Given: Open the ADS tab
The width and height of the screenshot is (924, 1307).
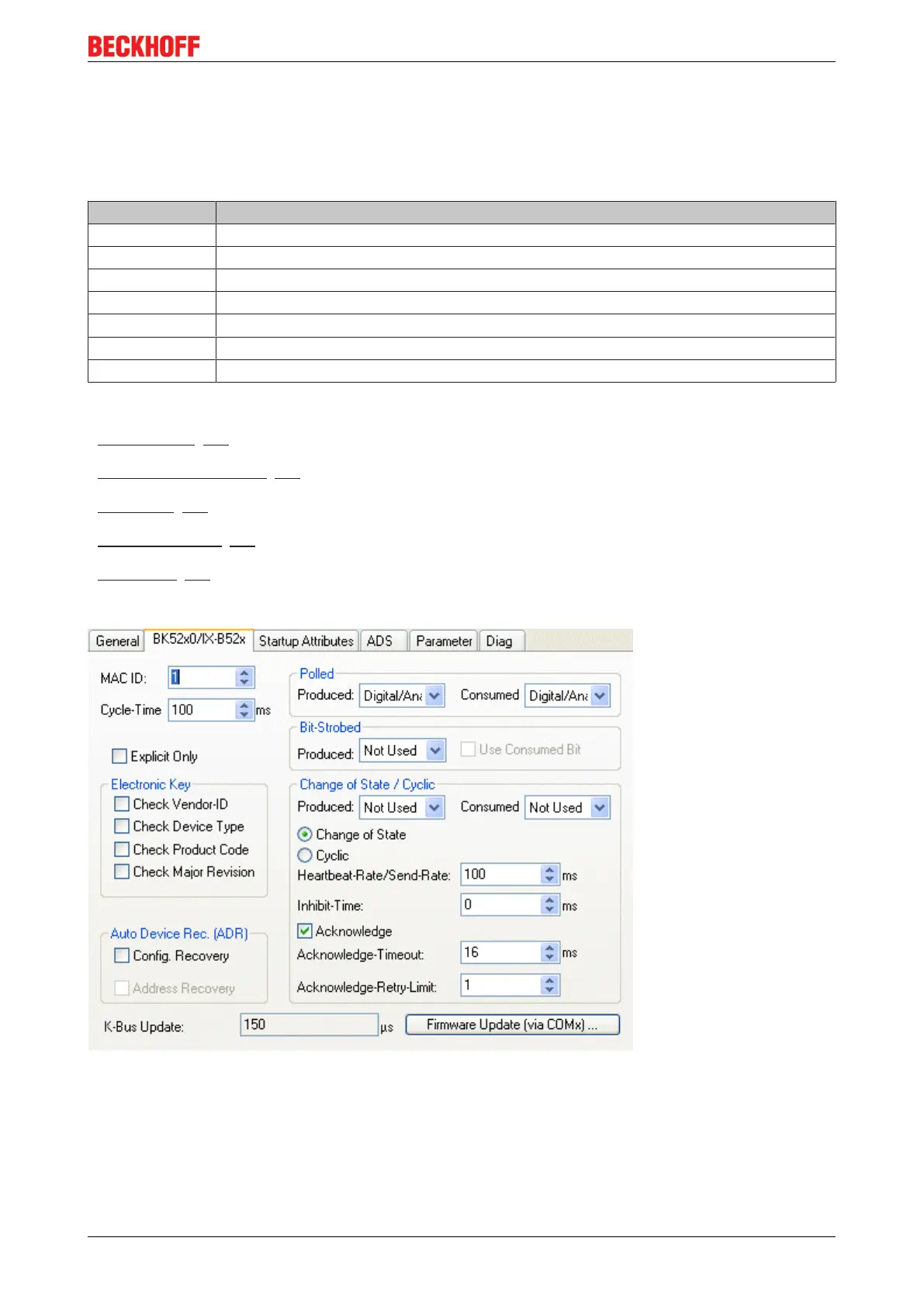Looking at the screenshot, I should (x=383, y=641).
